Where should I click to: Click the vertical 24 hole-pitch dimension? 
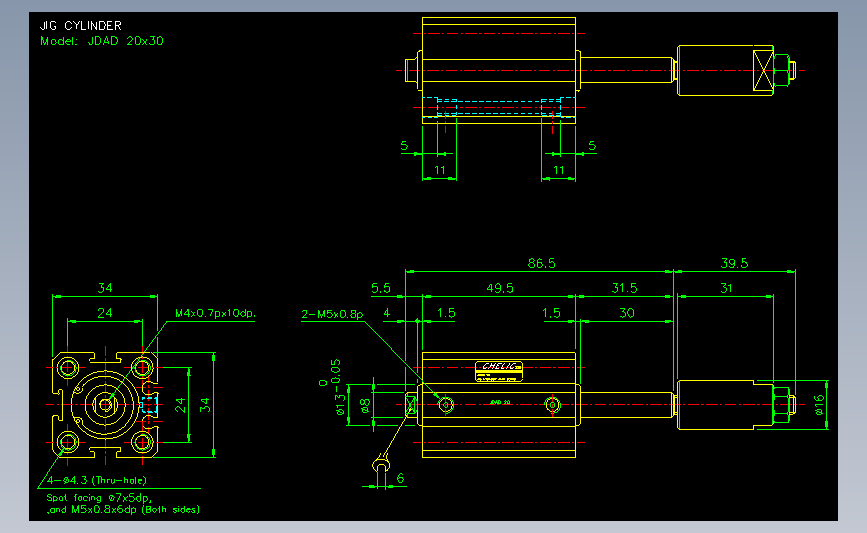point(180,405)
